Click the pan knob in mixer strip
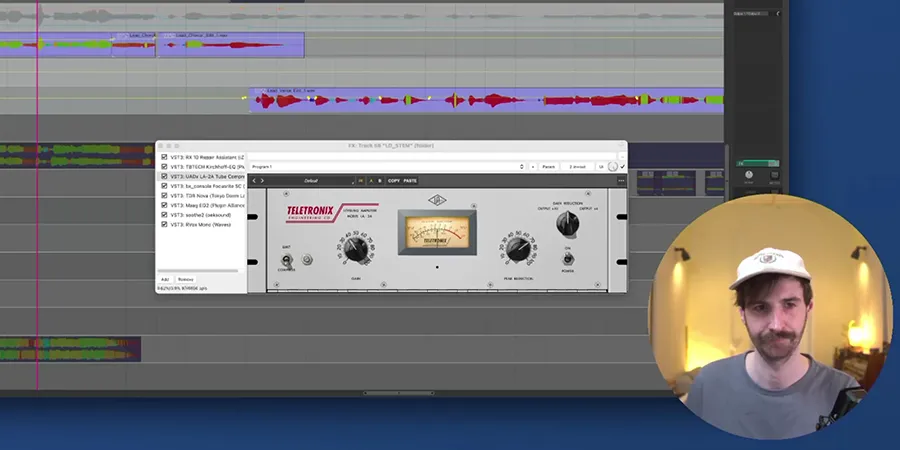Screen dimensions: 900x450 coord(748,174)
